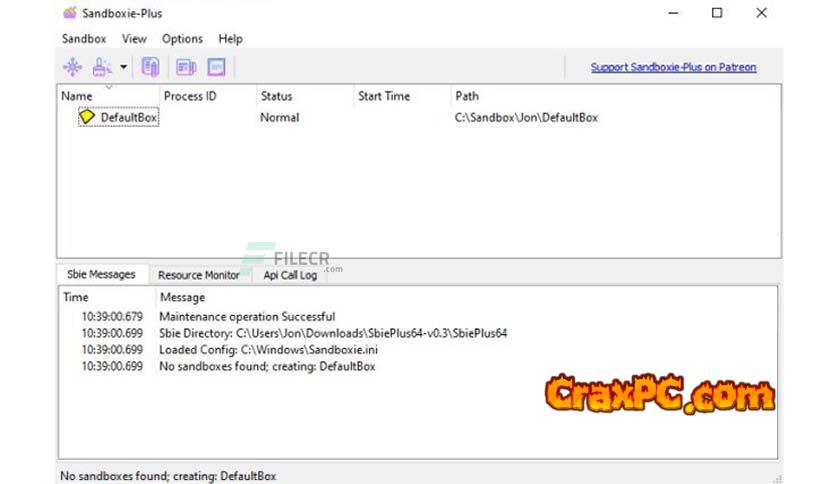Click the API call log toolbar icon
This screenshot has width=836, height=484.
(216, 67)
